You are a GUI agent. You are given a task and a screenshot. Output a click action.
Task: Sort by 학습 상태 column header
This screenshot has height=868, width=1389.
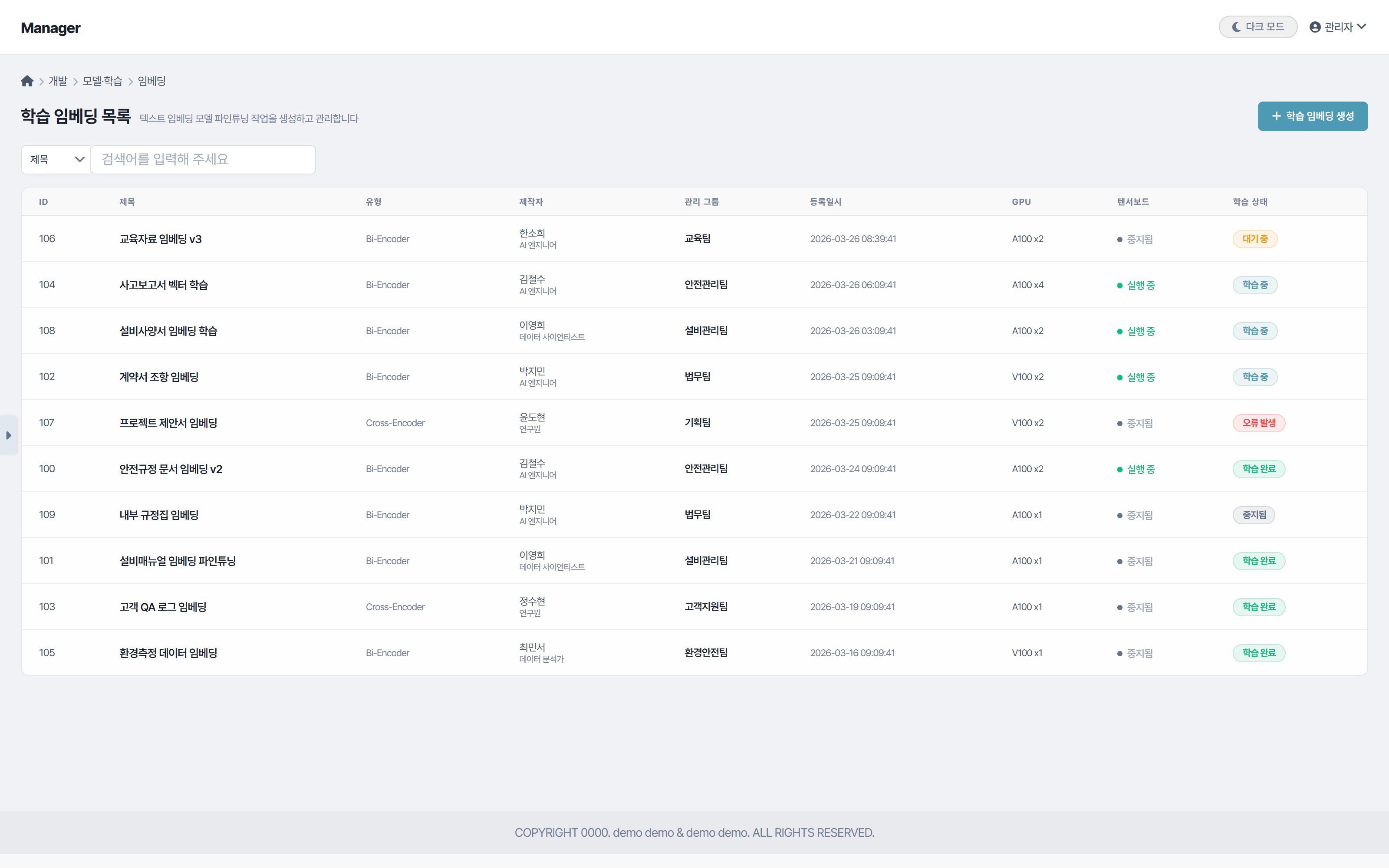[1250, 201]
